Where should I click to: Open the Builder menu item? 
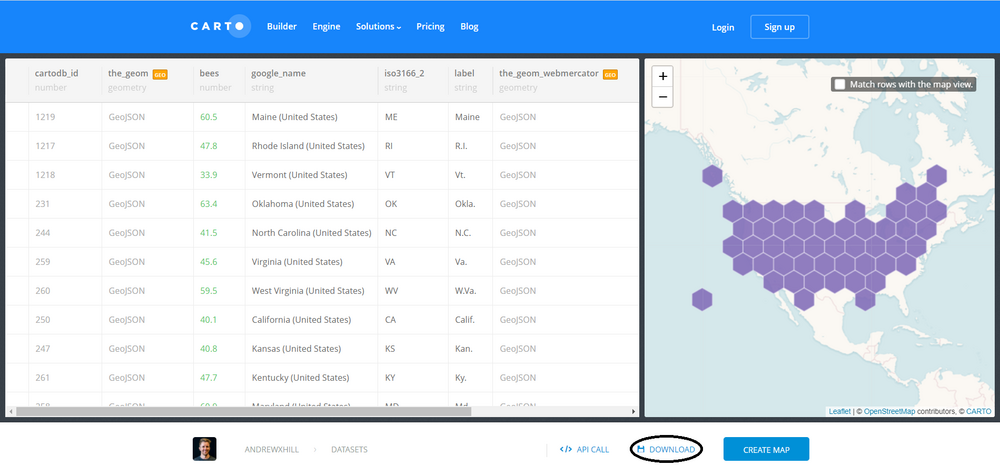[x=282, y=27]
